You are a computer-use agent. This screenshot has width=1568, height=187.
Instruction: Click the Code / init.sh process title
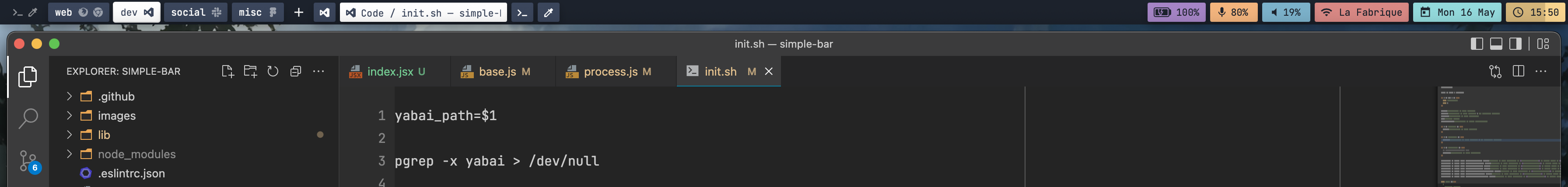(423, 12)
